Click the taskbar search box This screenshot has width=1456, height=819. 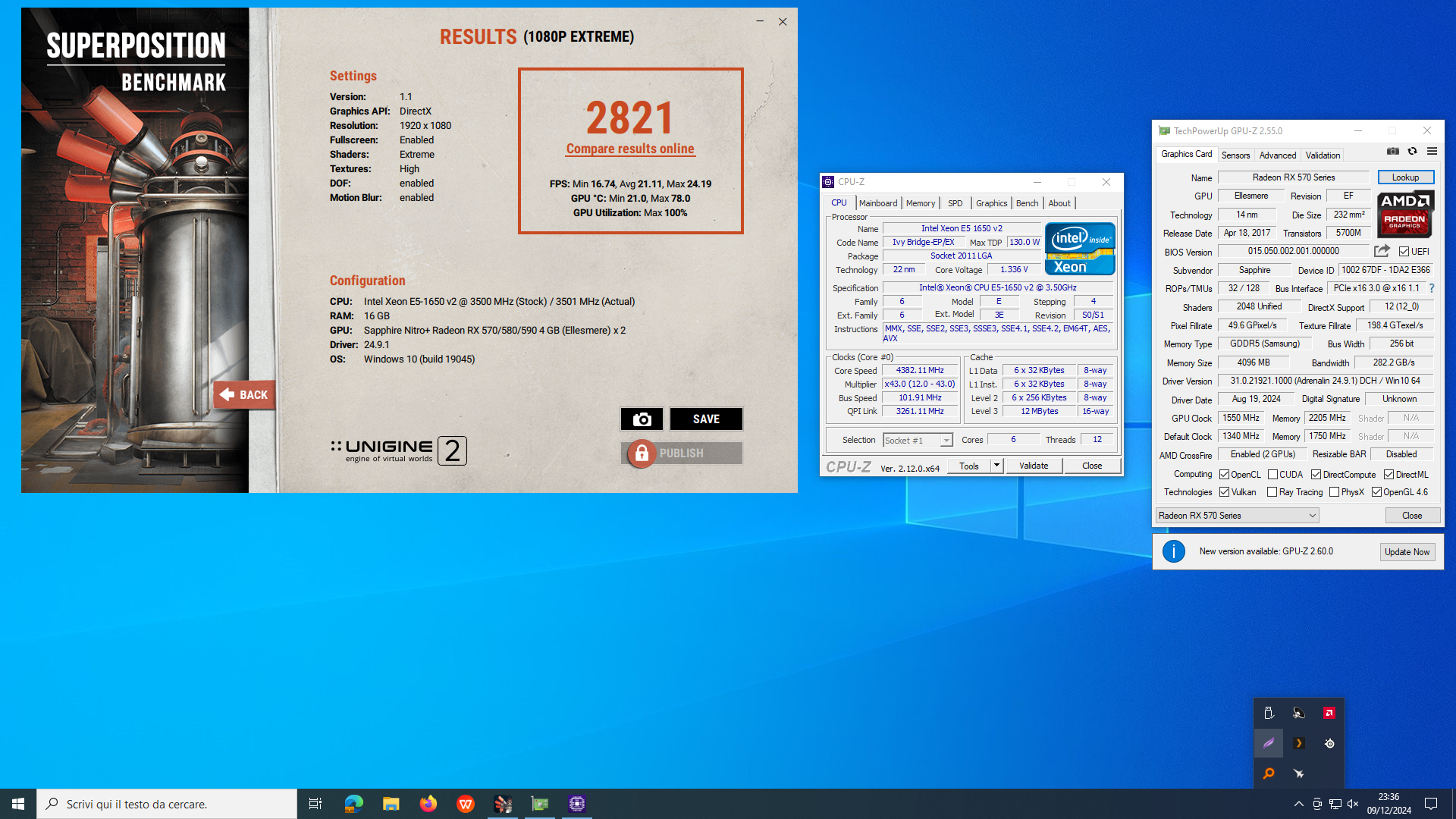point(167,804)
